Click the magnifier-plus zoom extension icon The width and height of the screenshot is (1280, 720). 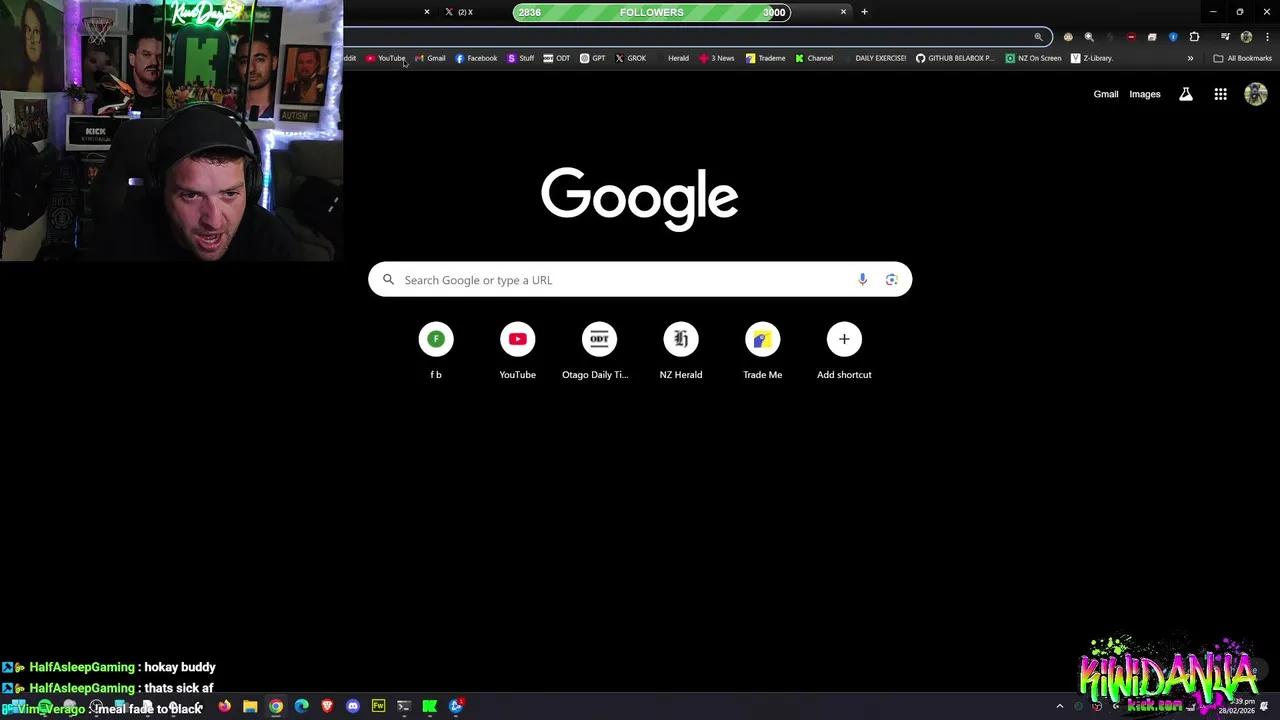1089,37
